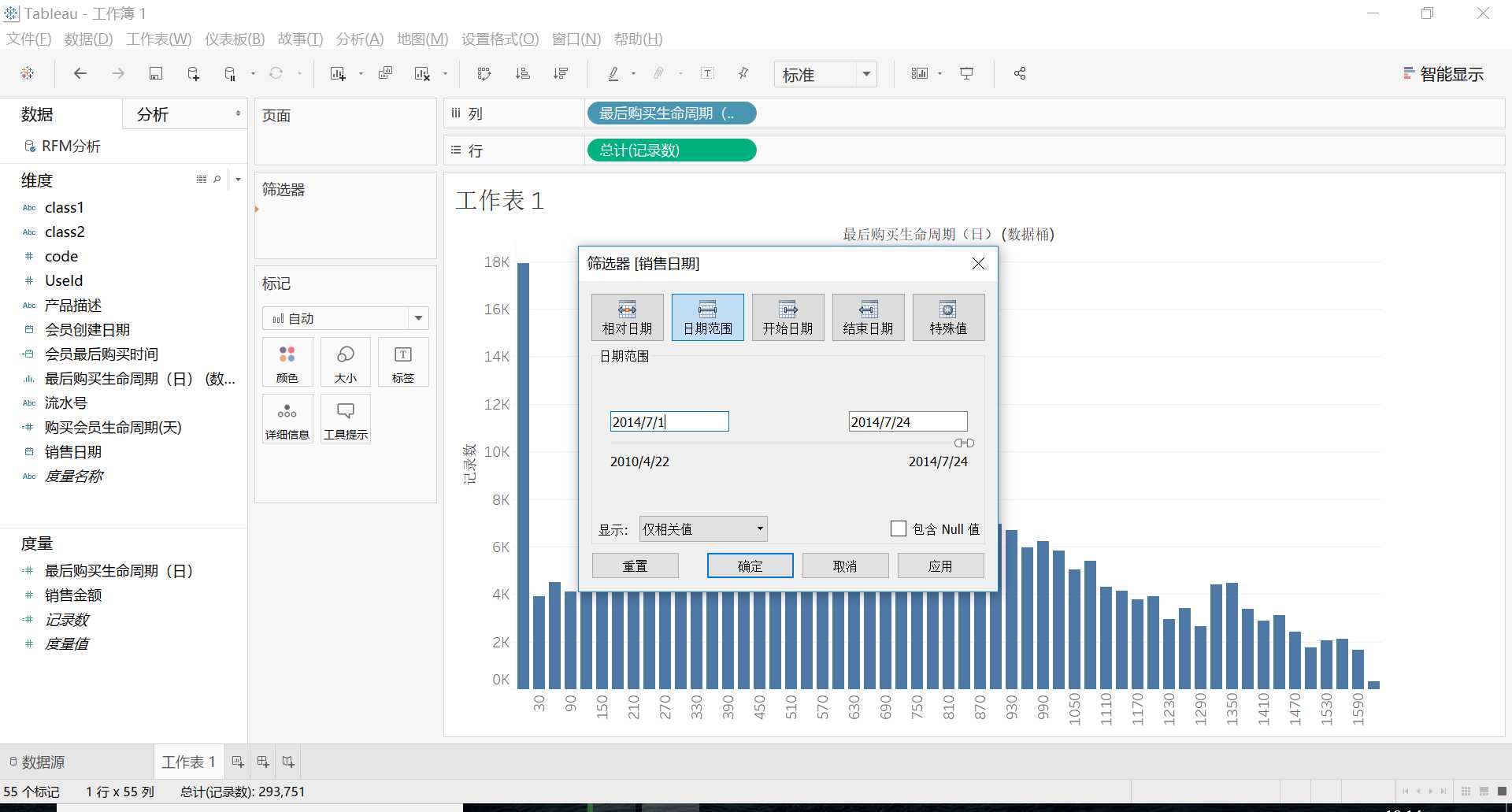Click the 取消 button in filter dialog
The height and width of the screenshot is (812, 1512).
pyautogui.click(x=845, y=565)
